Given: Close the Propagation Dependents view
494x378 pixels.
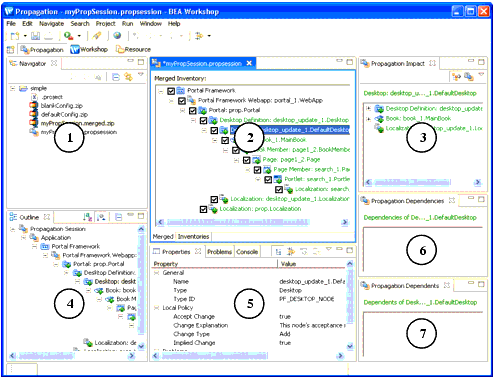Looking at the screenshot, I should coord(447,285).
